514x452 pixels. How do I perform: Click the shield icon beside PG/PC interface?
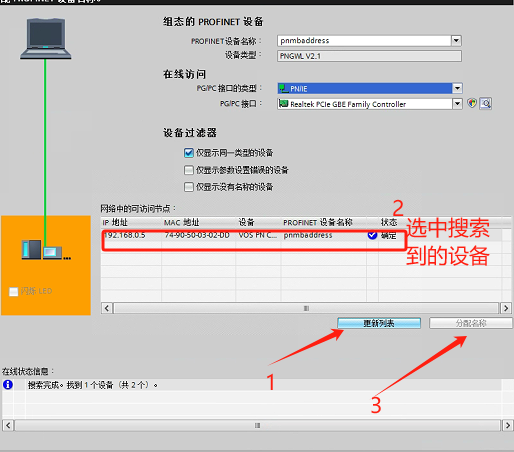pos(472,103)
